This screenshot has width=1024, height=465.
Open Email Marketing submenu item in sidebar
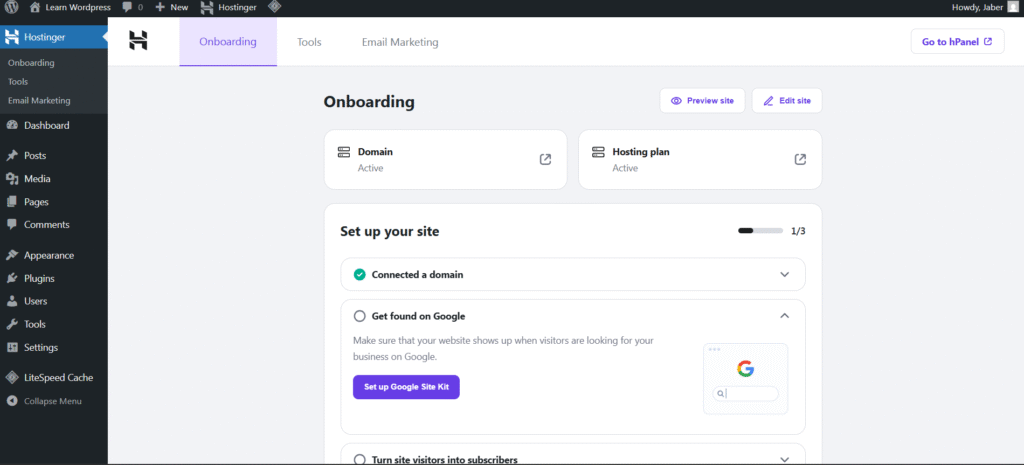39,101
